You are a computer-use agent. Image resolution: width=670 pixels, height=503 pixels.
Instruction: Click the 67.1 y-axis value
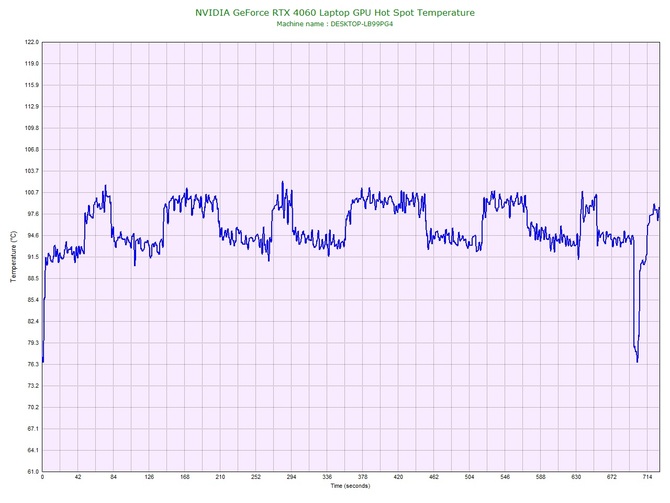tap(32, 429)
